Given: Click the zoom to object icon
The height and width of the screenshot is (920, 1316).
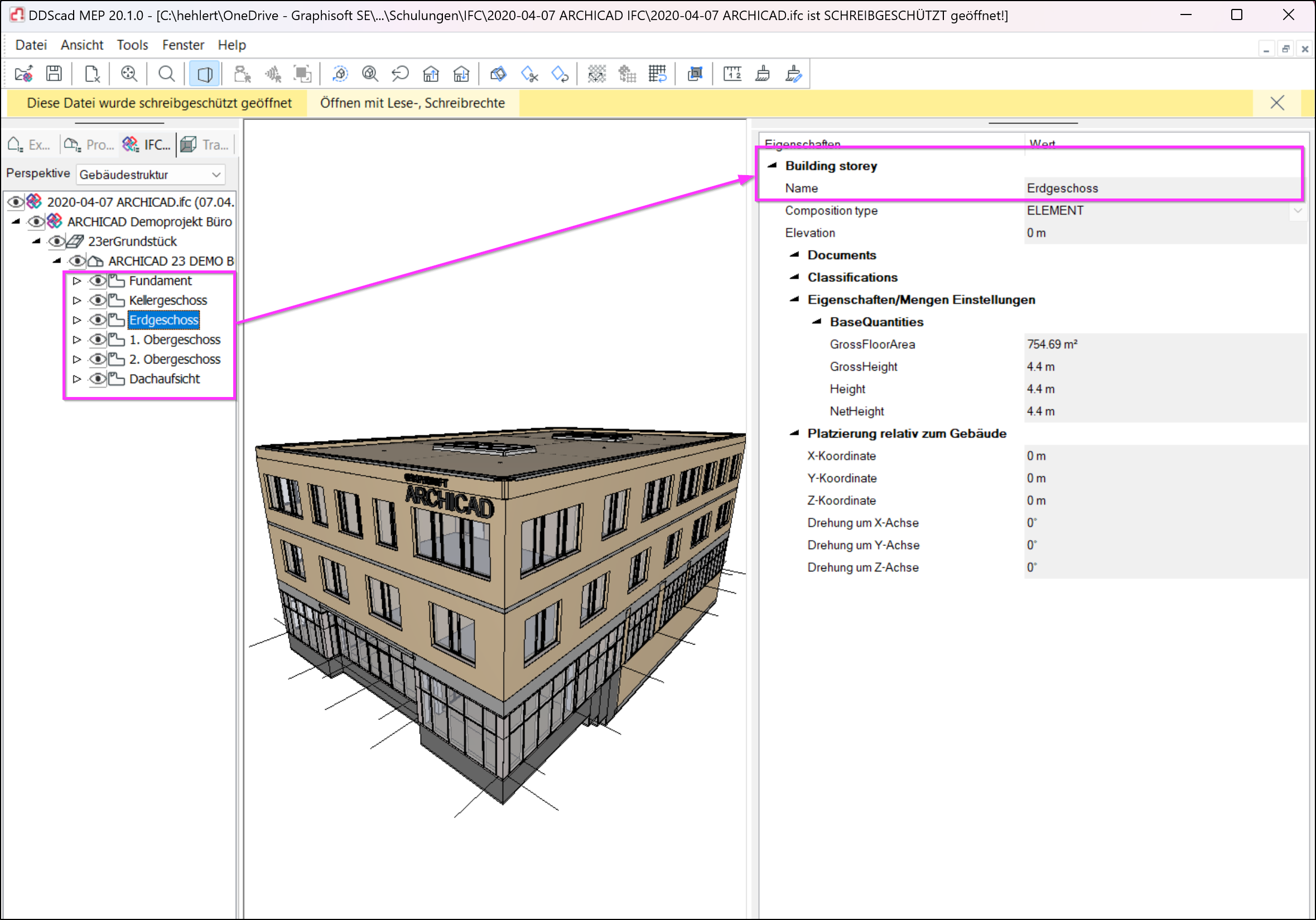Looking at the screenshot, I should (370, 74).
